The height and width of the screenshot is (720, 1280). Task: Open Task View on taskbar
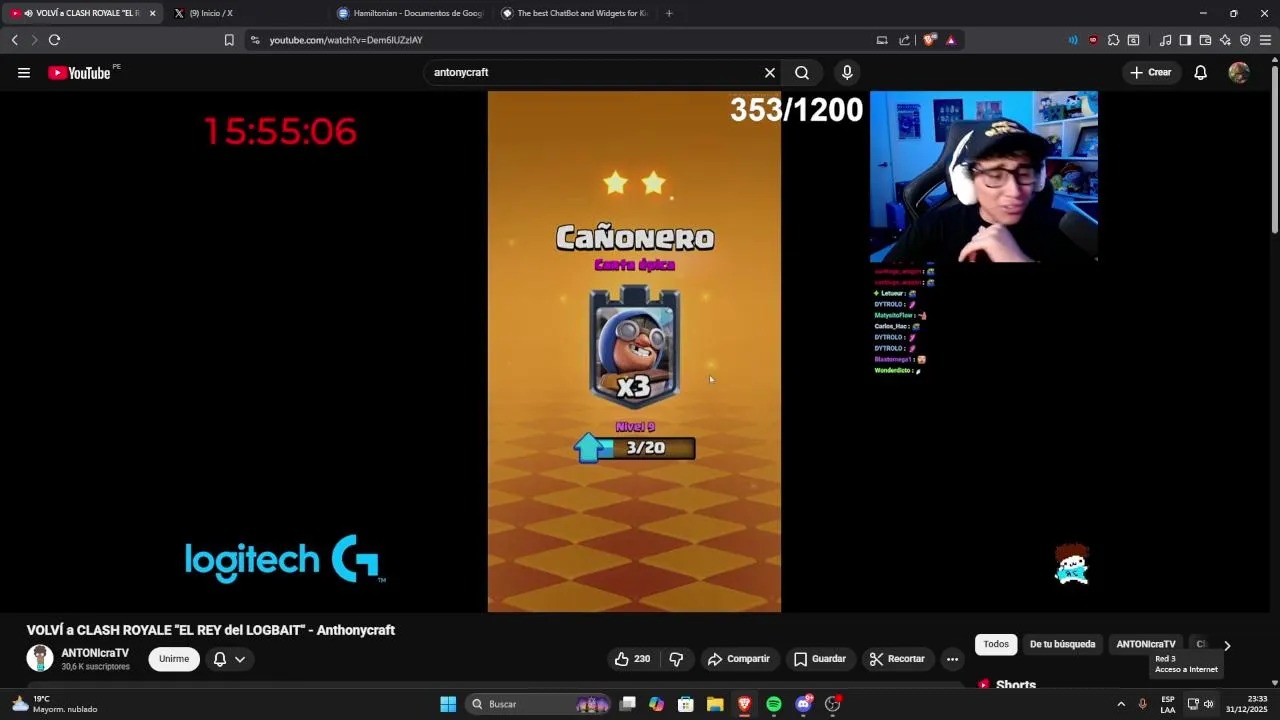point(627,704)
